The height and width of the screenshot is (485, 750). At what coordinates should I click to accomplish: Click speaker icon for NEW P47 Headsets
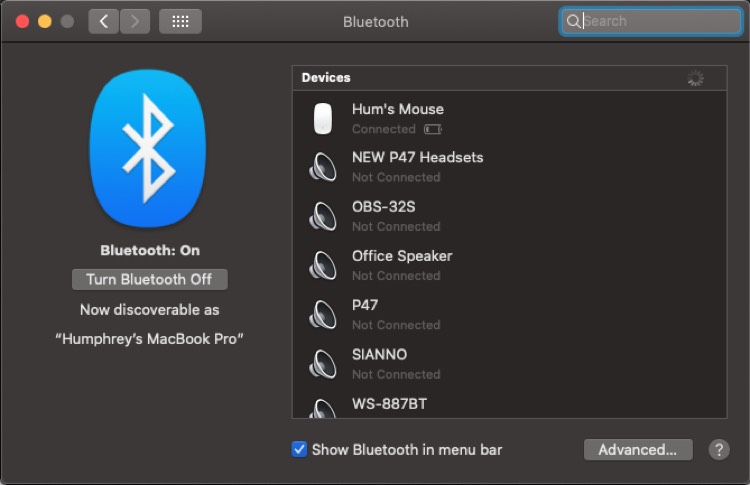click(322, 167)
